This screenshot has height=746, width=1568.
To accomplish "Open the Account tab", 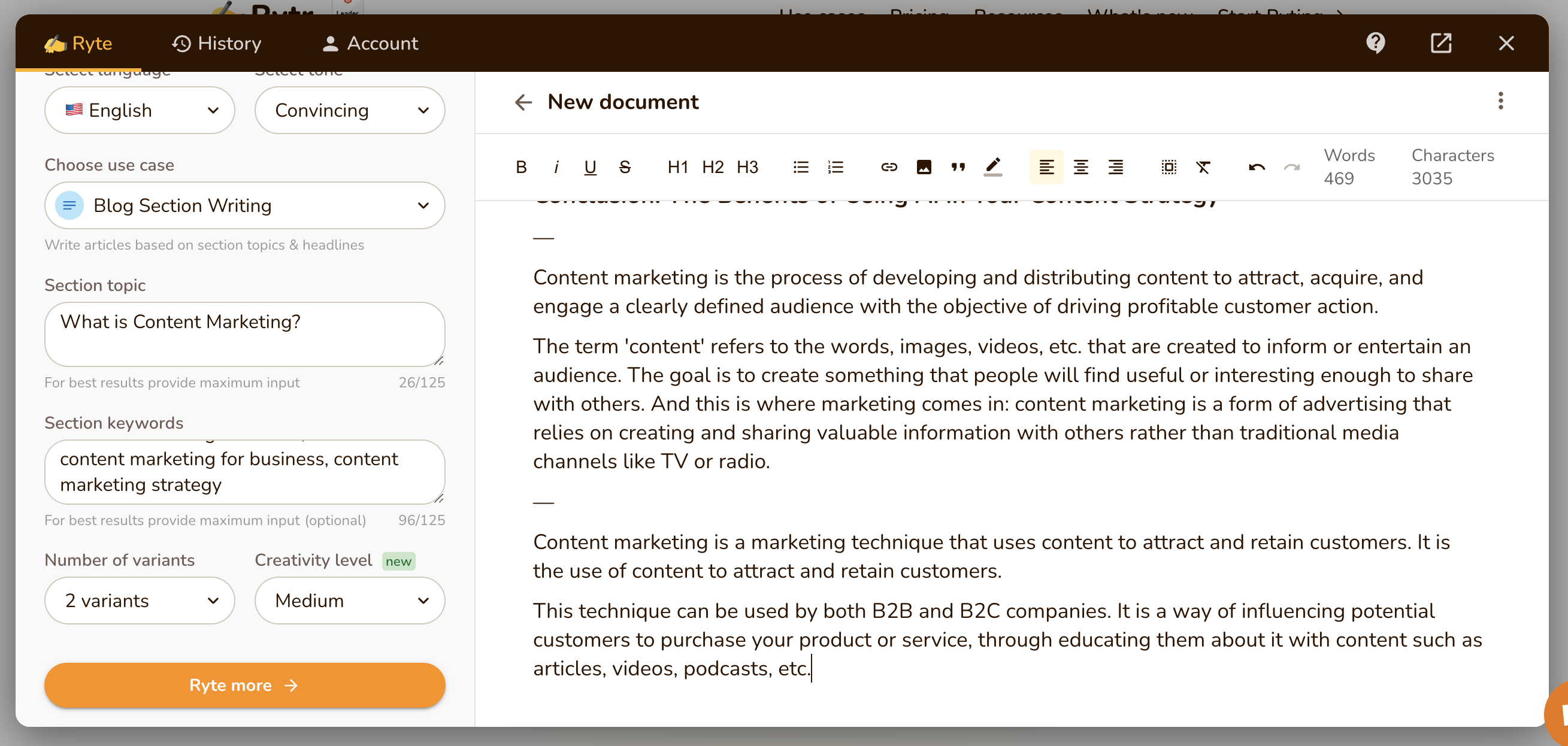I will tap(370, 43).
